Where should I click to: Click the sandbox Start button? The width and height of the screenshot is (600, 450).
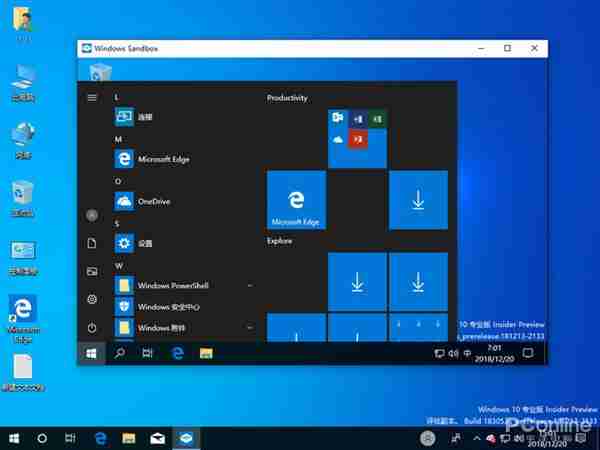[91, 353]
